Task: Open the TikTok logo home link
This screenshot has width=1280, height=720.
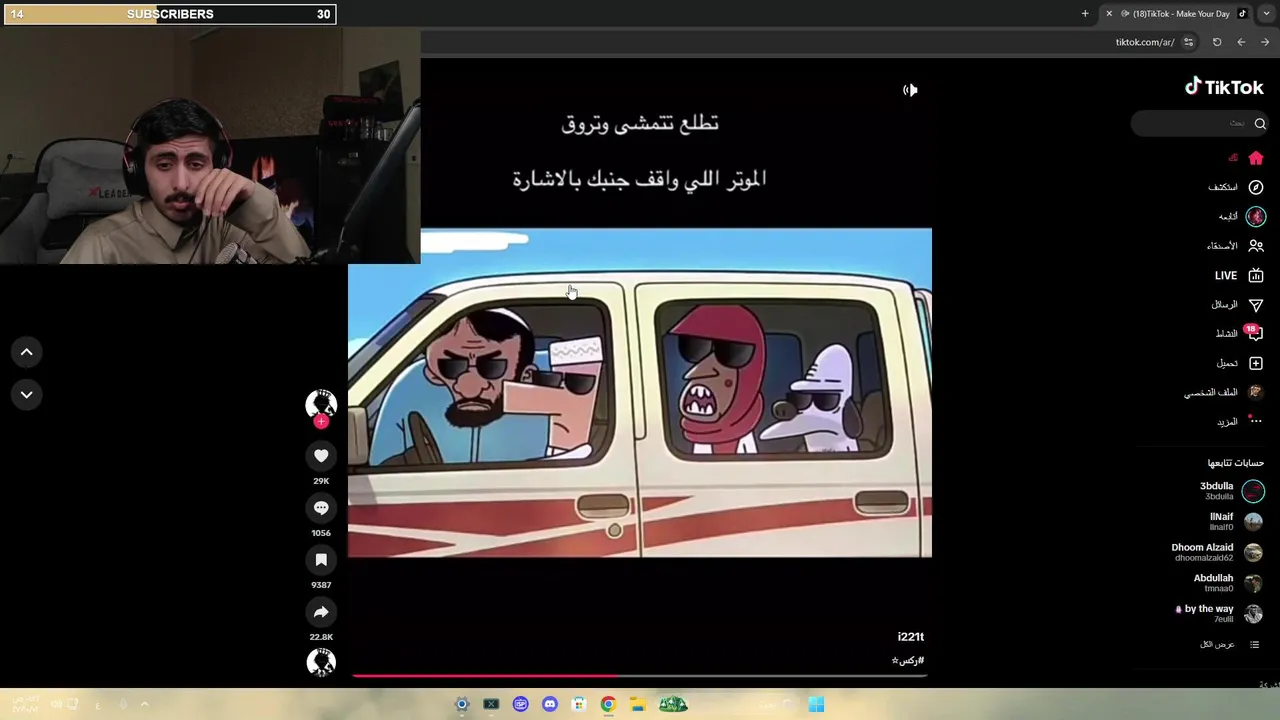Action: (x=1224, y=87)
